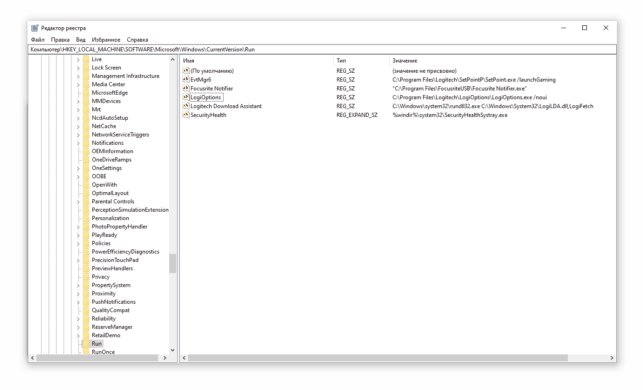Open the Избранное menu
This screenshot has width=643, height=390.
click(x=106, y=40)
